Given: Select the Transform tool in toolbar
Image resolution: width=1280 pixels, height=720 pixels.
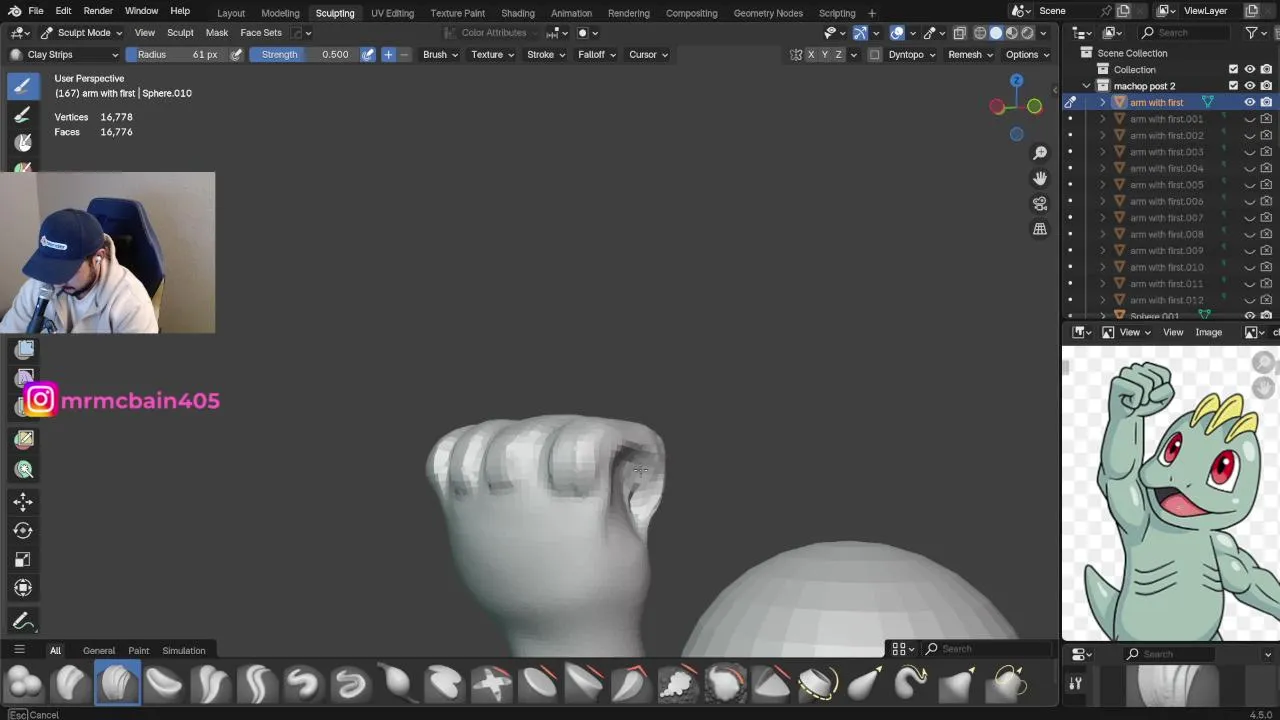Looking at the screenshot, I should (x=23, y=588).
